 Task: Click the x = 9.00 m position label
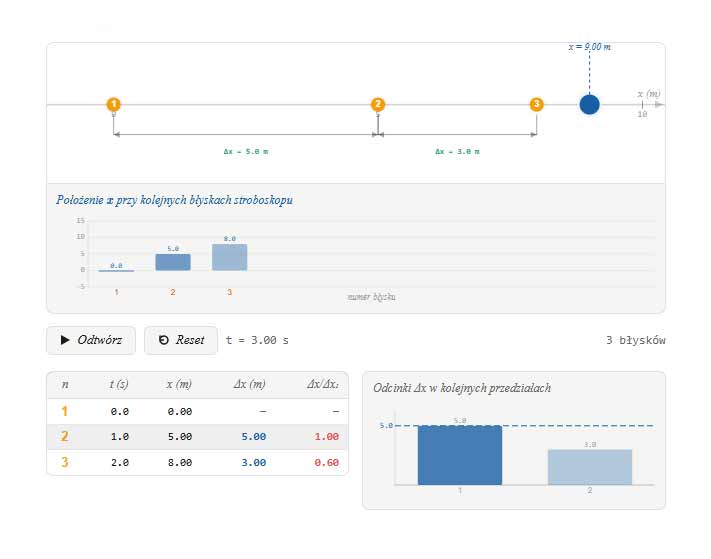(x=589, y=47)
